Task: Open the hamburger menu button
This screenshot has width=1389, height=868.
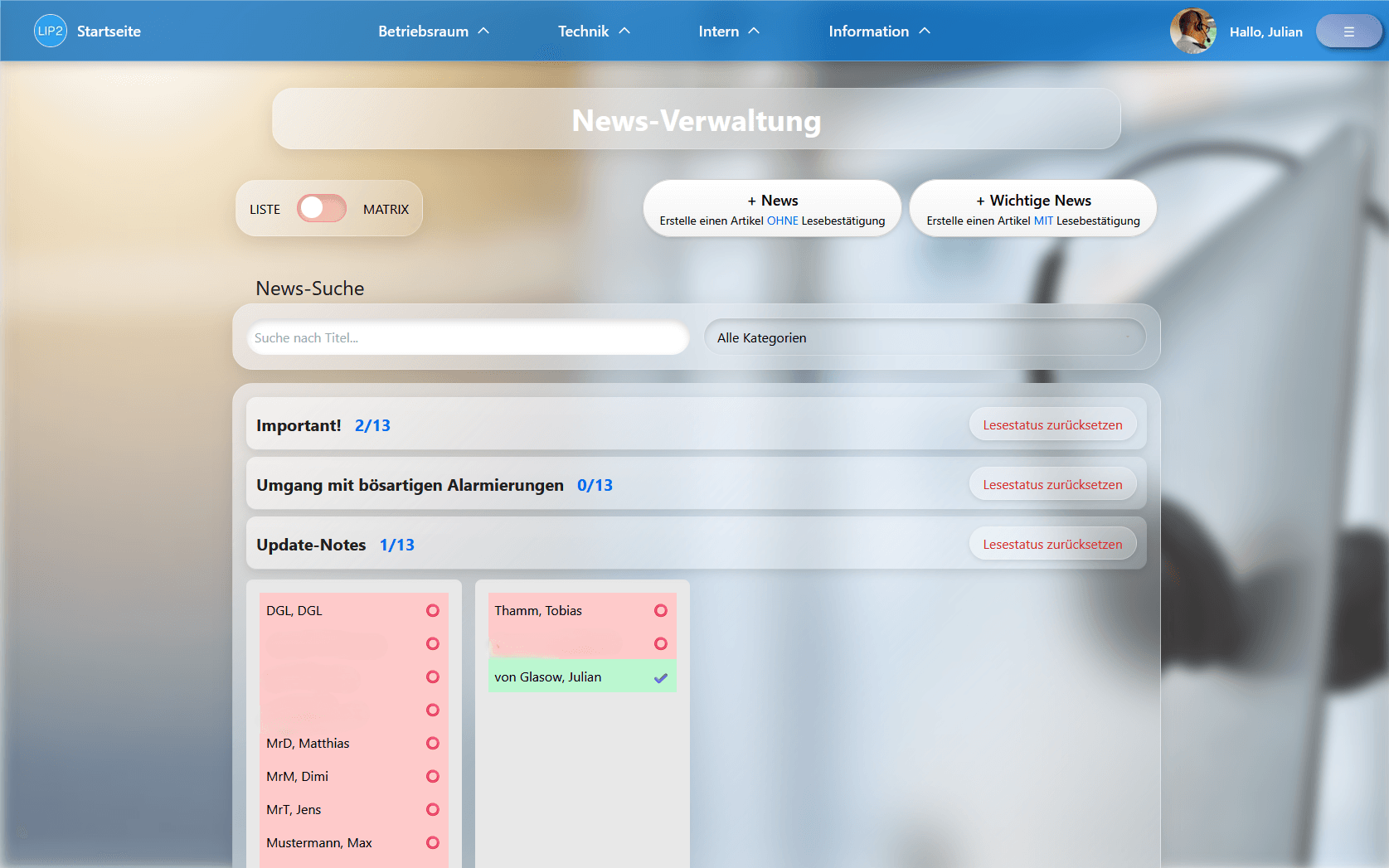Action: pyautogui.click(x=1348, y=32)
